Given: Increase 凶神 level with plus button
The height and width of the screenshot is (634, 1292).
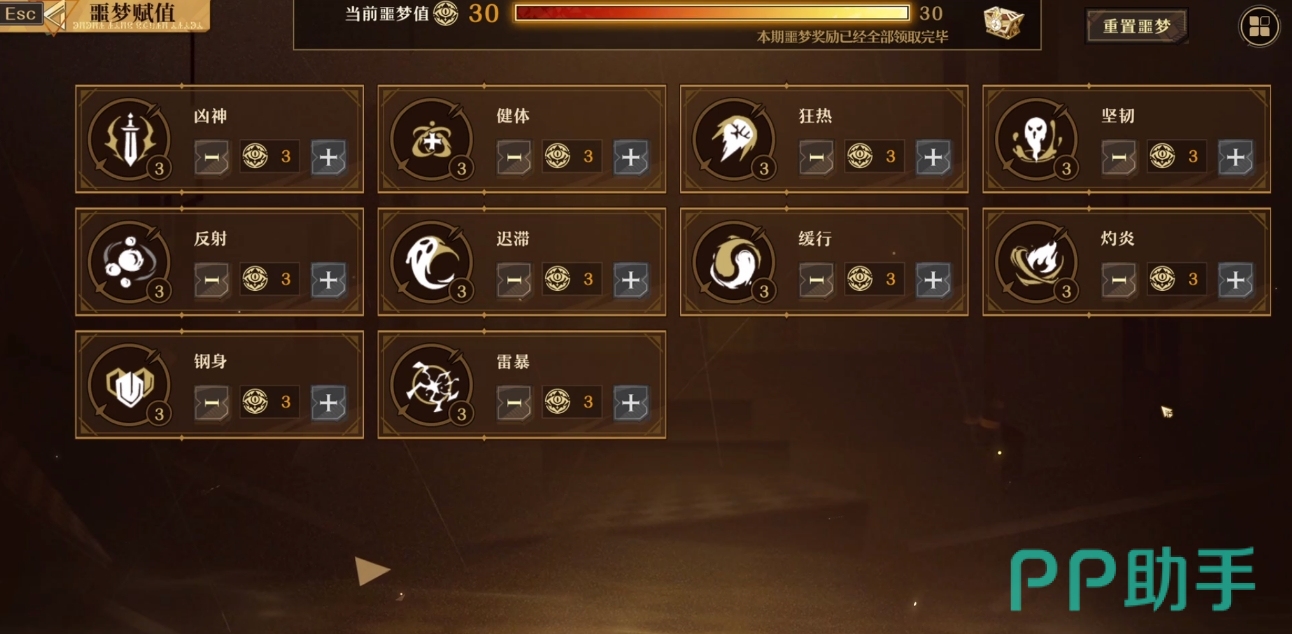Looking at the screenshot, I should (328, 157).
